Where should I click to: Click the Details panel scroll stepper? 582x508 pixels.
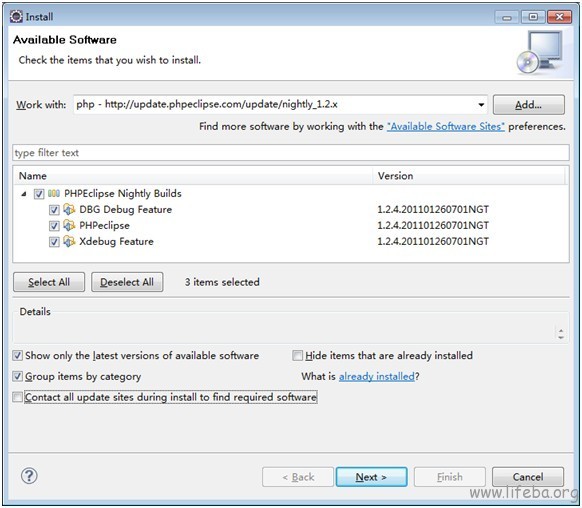tap(560, 334)
